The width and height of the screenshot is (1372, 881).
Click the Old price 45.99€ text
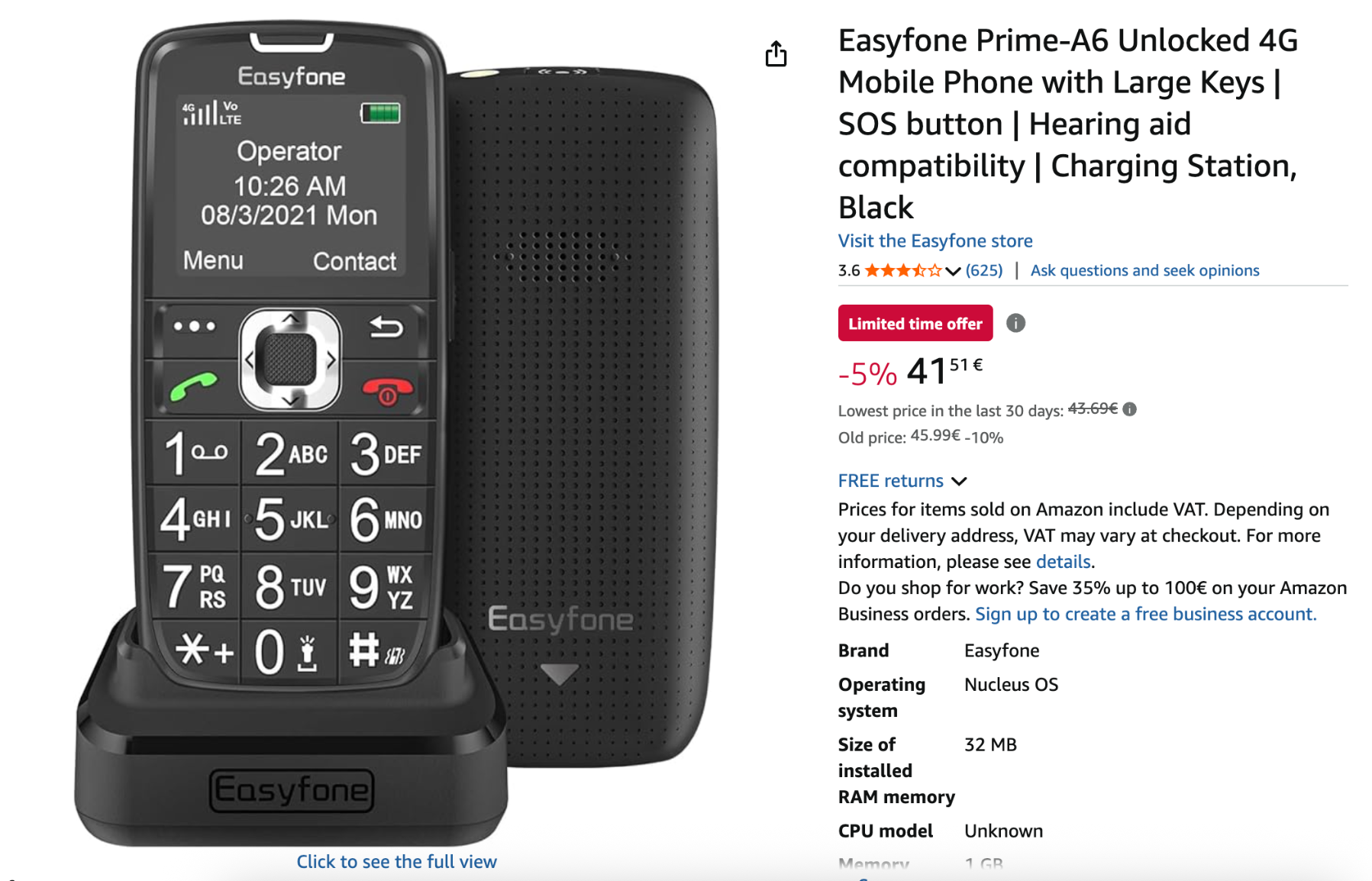click(921, 437)
